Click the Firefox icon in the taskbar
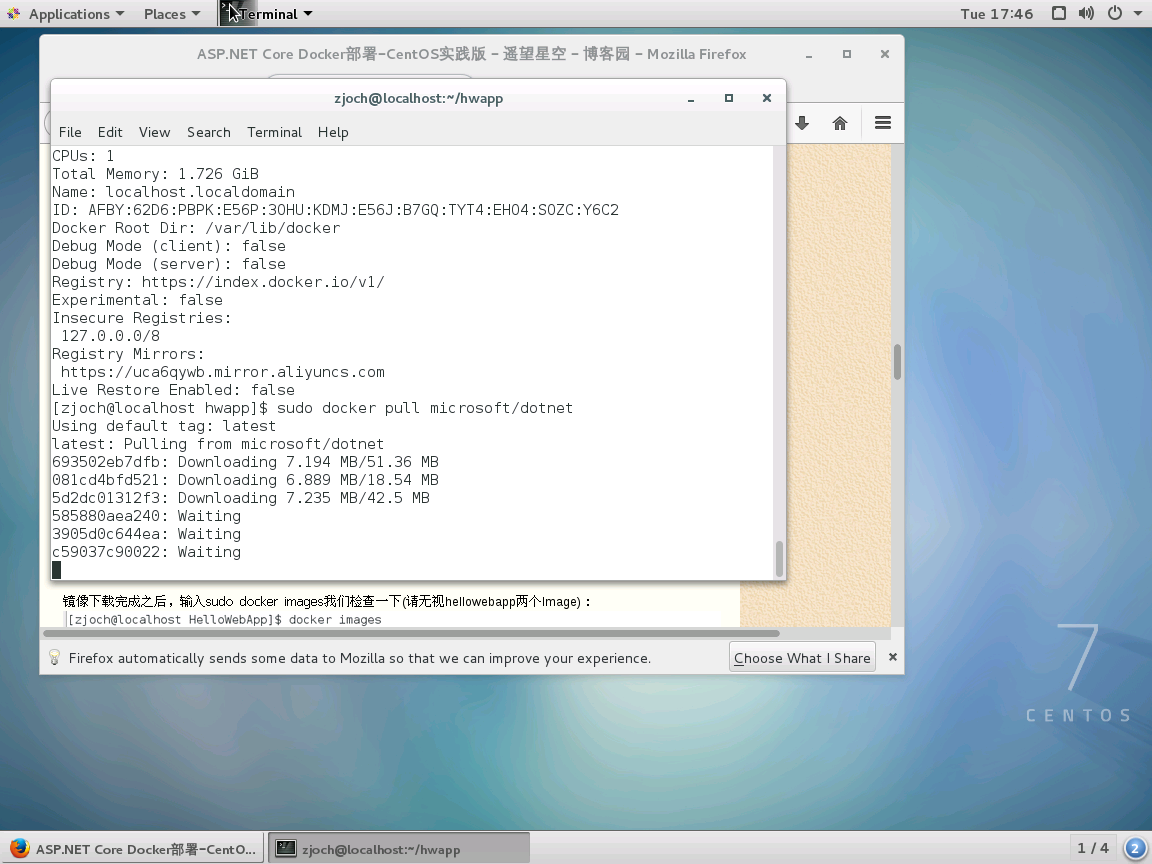 19,849
